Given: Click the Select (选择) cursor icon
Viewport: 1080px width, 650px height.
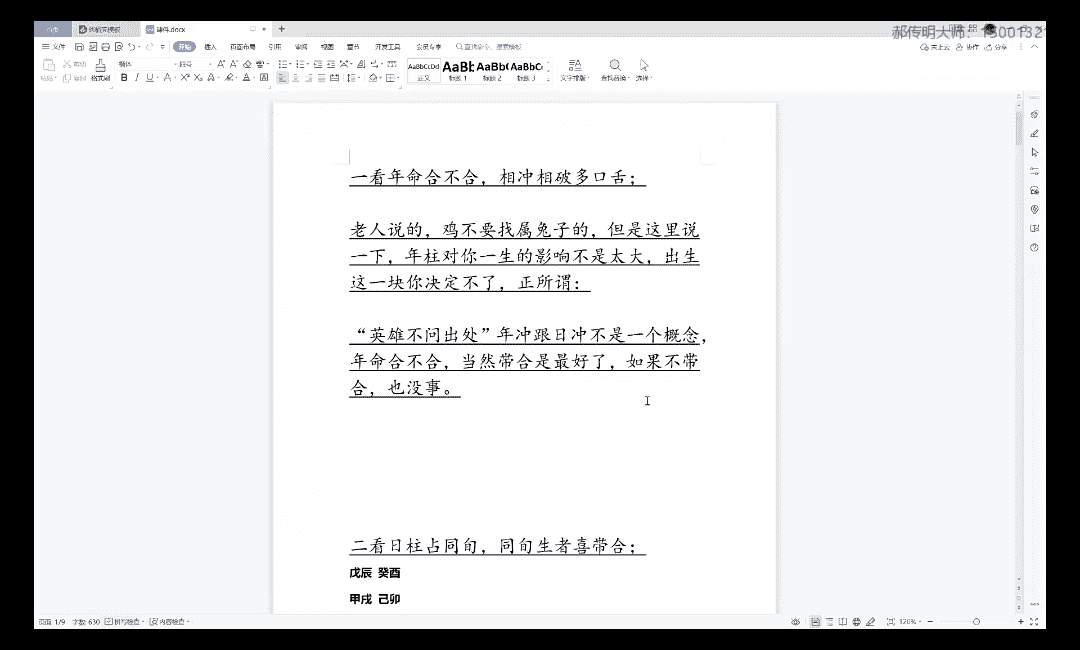Looking at the screenshot, I should click(643, 65).
